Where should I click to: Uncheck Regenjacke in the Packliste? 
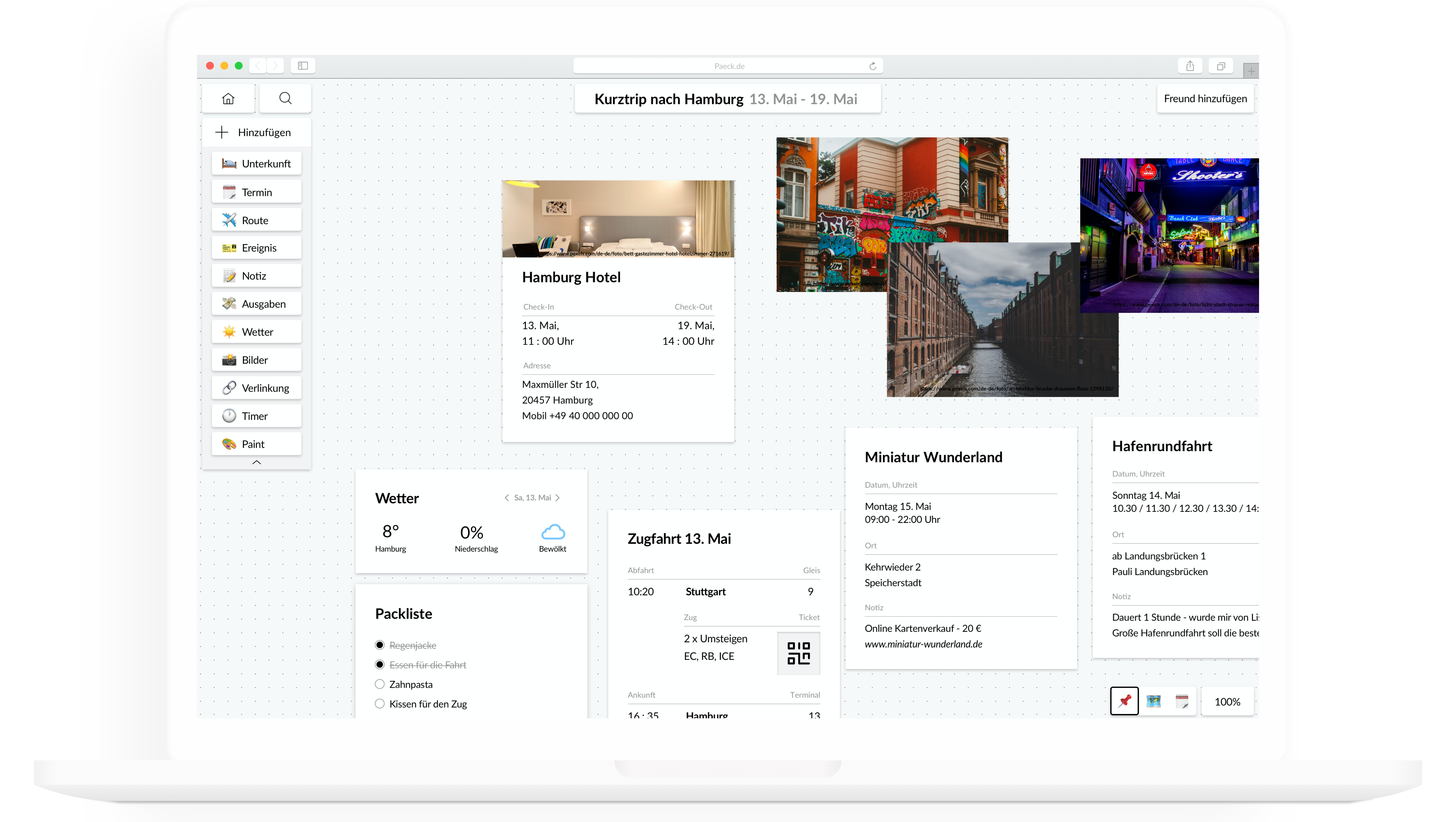(x=380, y=645)
